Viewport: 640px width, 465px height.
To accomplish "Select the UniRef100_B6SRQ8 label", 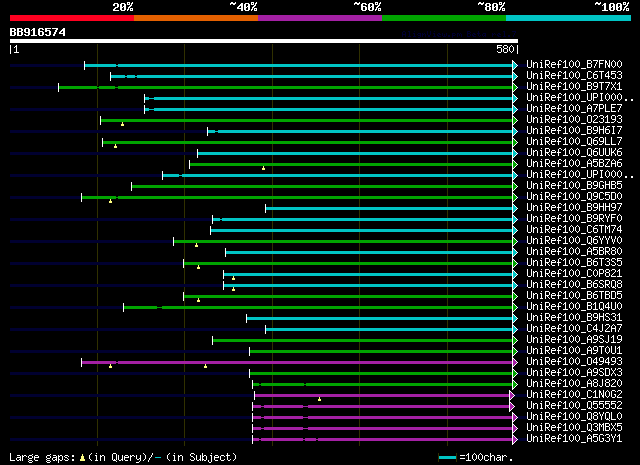I will point(574,285).
